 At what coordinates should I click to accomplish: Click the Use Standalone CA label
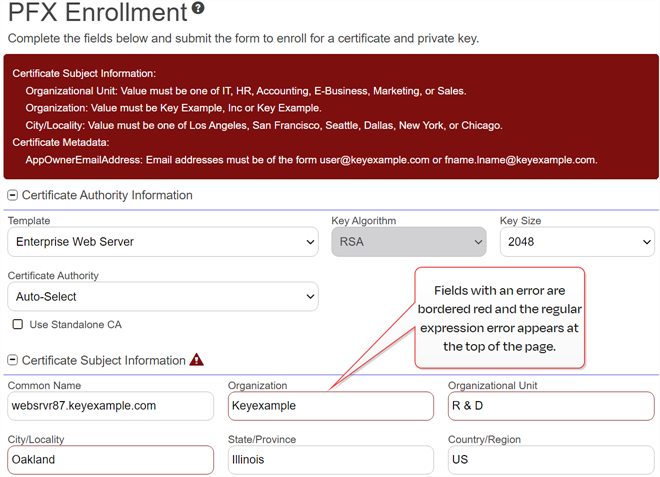click(x=76, y=325)
